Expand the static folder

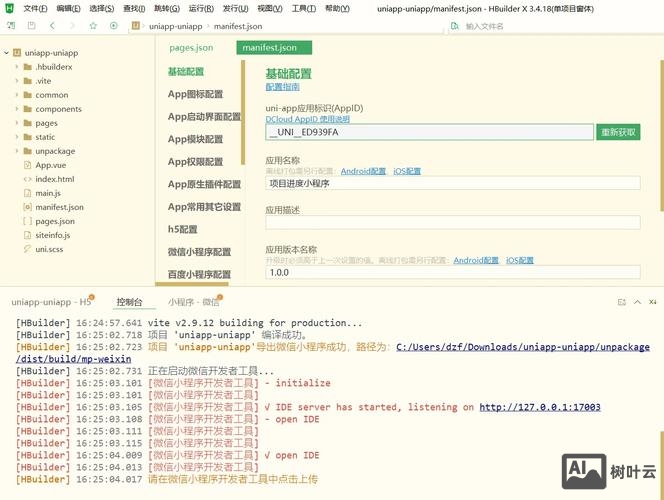click(x=17, y=137)
